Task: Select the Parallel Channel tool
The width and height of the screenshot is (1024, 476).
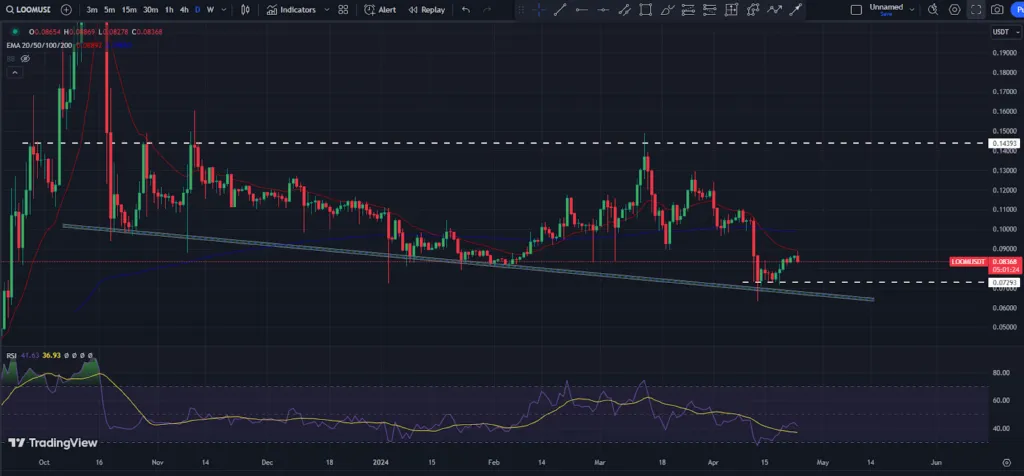Action: coord(624,10)
